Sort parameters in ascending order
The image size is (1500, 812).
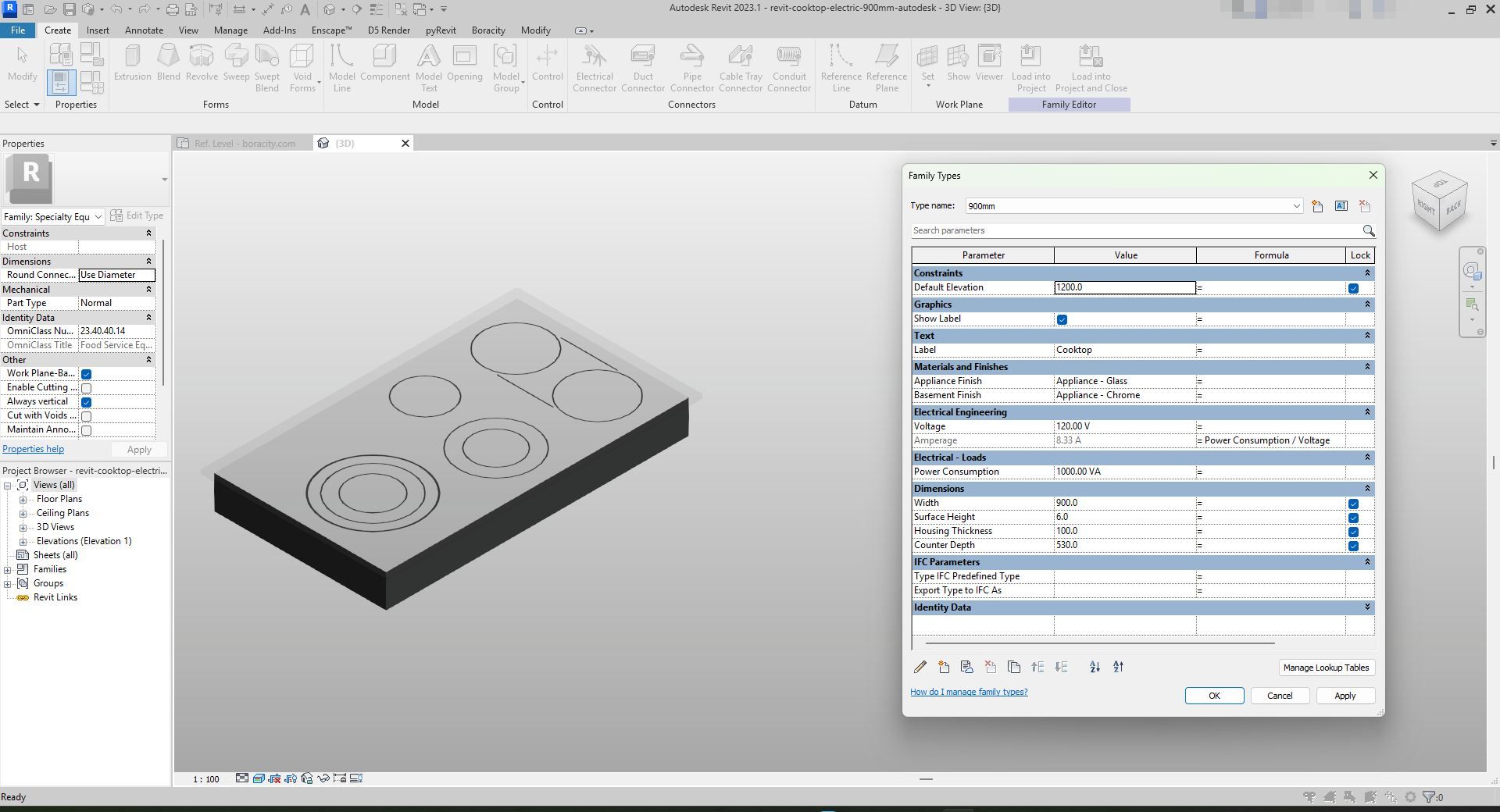pyautogui.click(x=1095, y=667)
